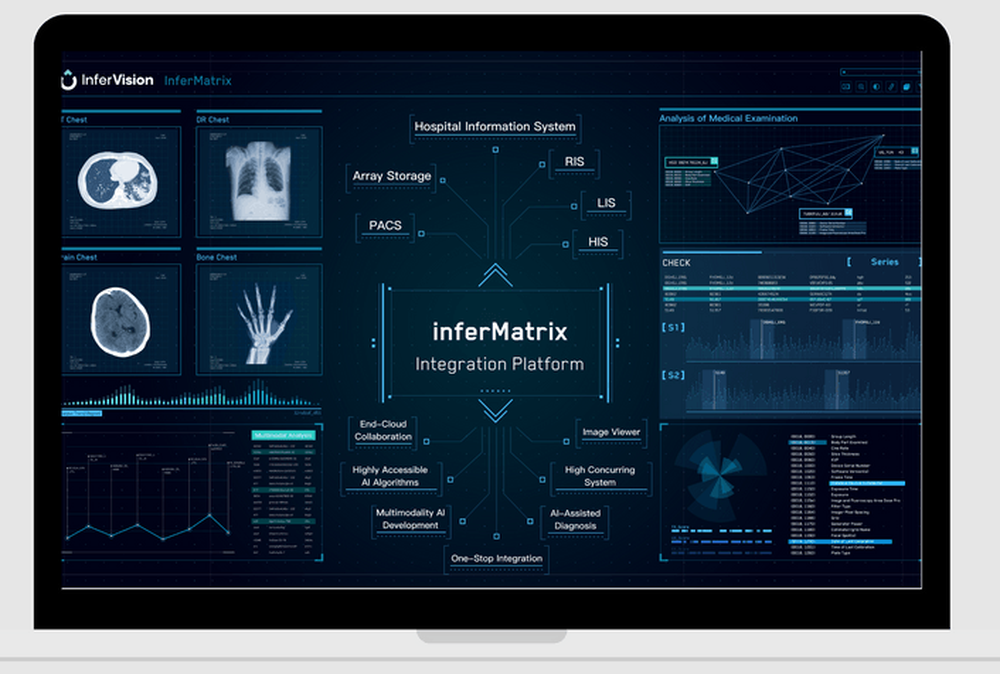Click One-Stop Integration node

(x=497, y=559)
